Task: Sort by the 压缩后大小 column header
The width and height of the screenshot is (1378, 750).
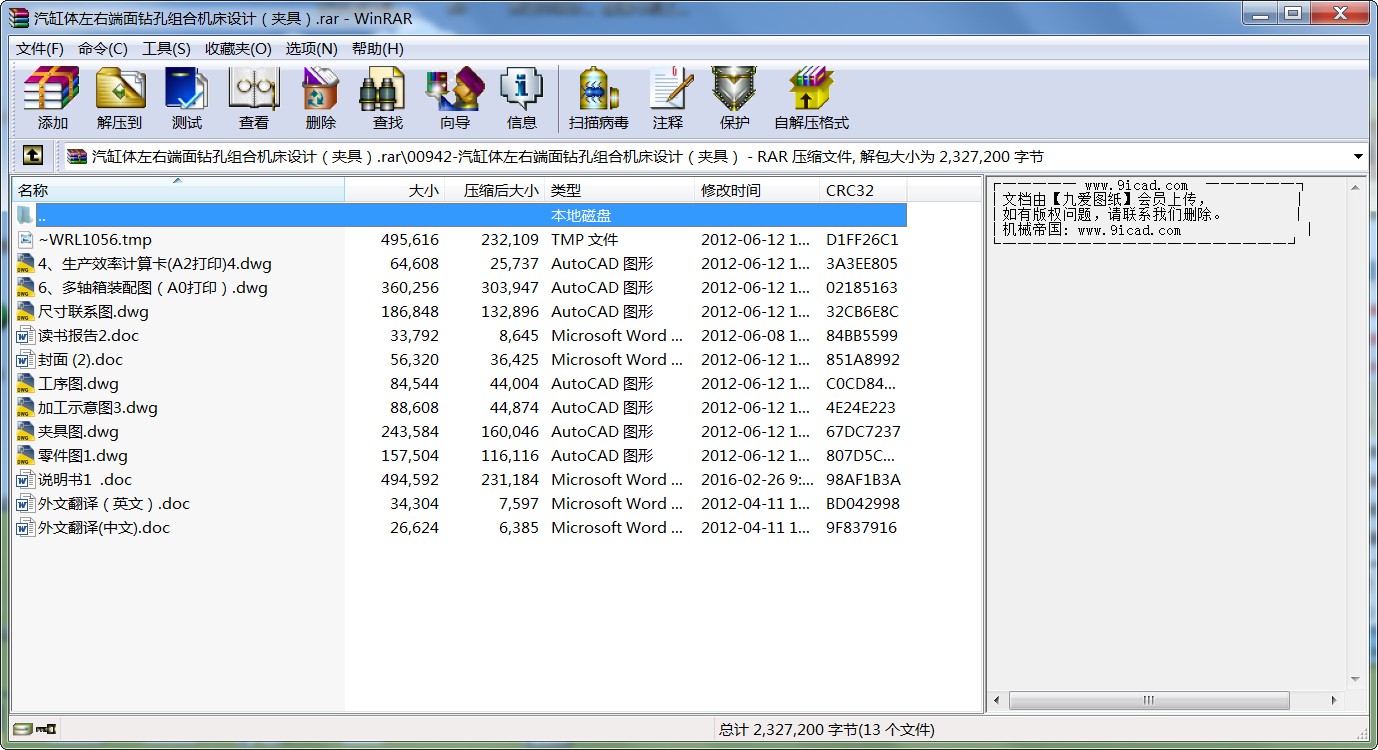Action: pos(495,190)
